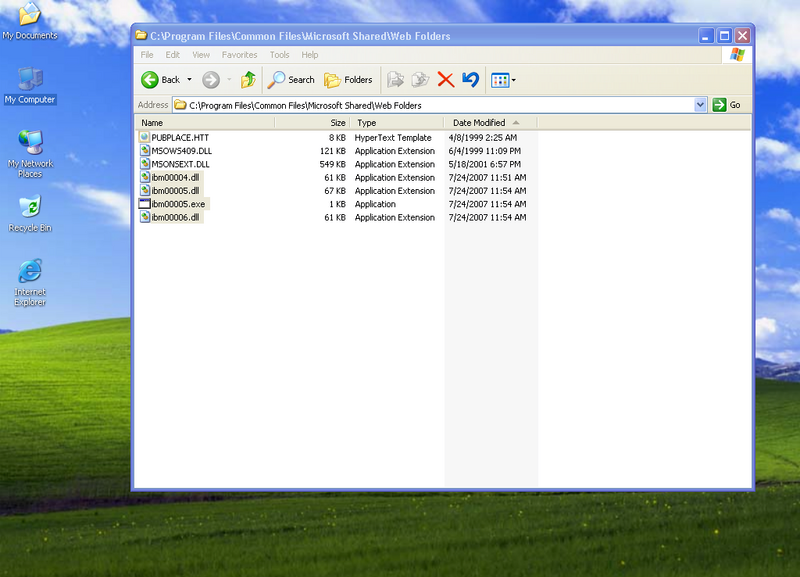Sort files by the Name column
Image resolution: width=800 pixels, height=577 pixels.
tap(206, 122)
